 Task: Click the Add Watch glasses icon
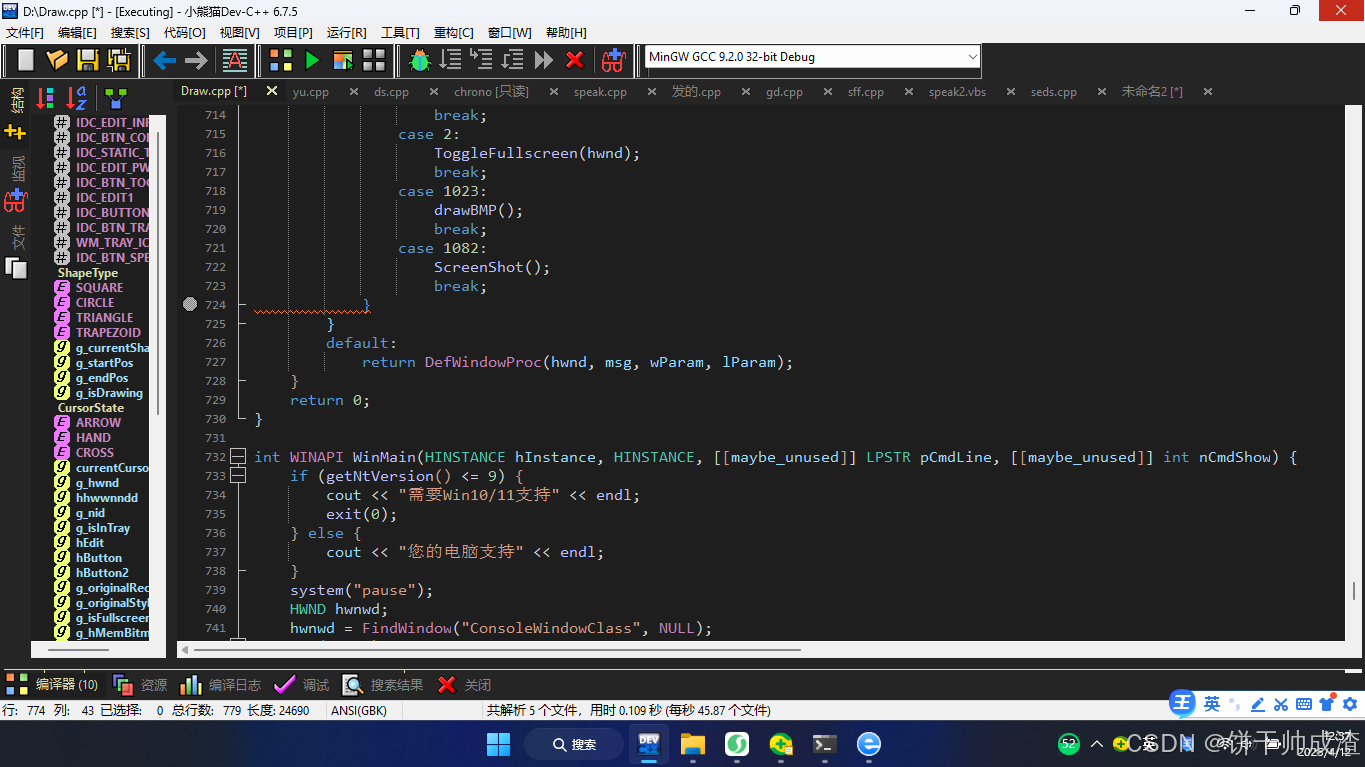pyautogui.click(x=612, y=60)
